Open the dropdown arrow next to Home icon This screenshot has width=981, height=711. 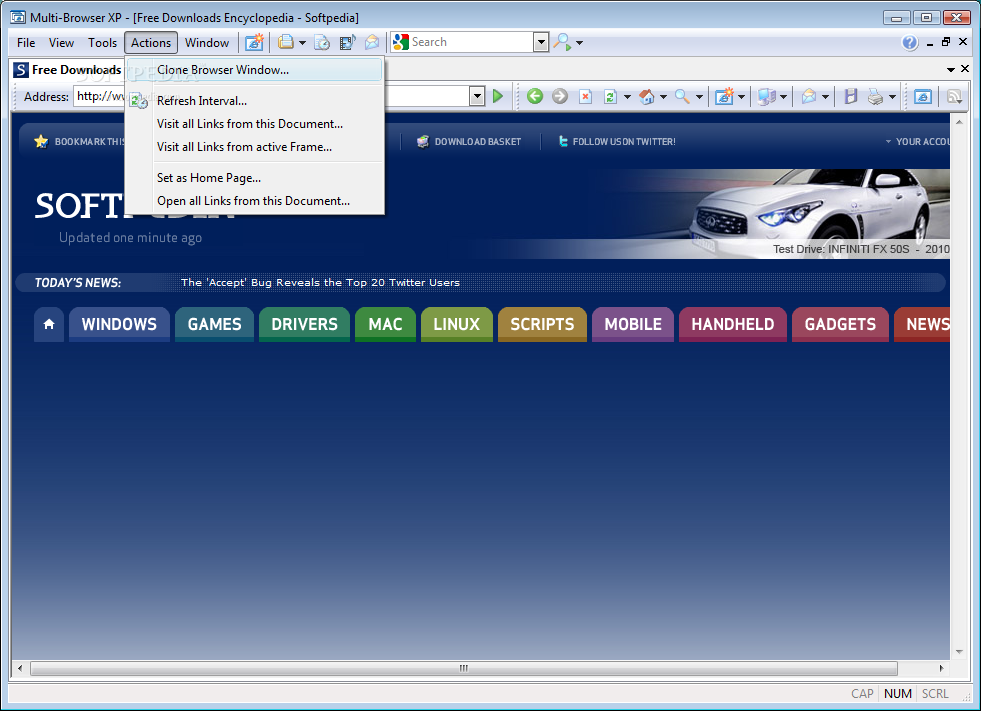pos(663,96)
